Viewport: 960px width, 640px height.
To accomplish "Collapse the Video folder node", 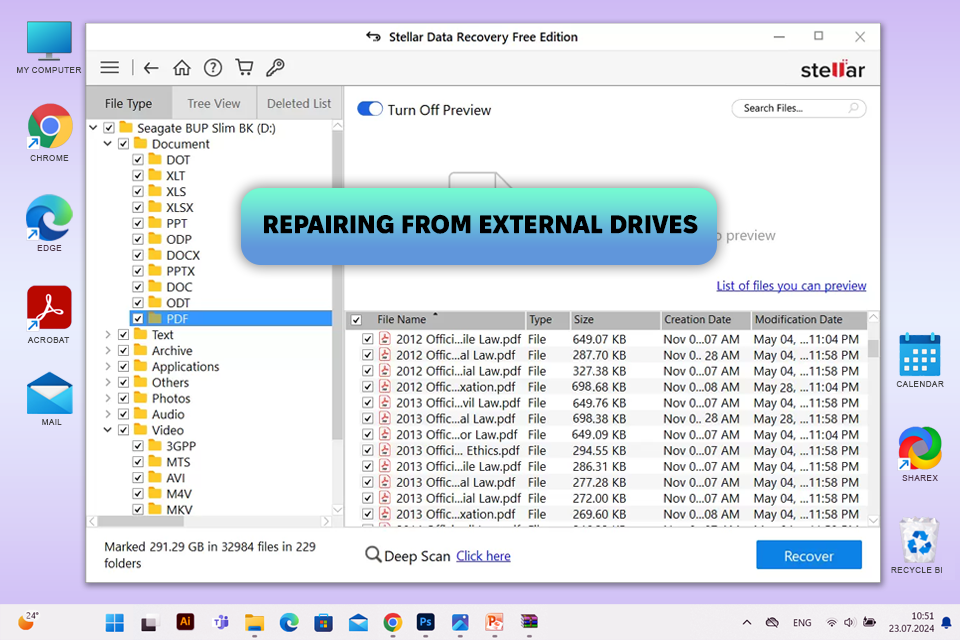I will click(108, 431).
